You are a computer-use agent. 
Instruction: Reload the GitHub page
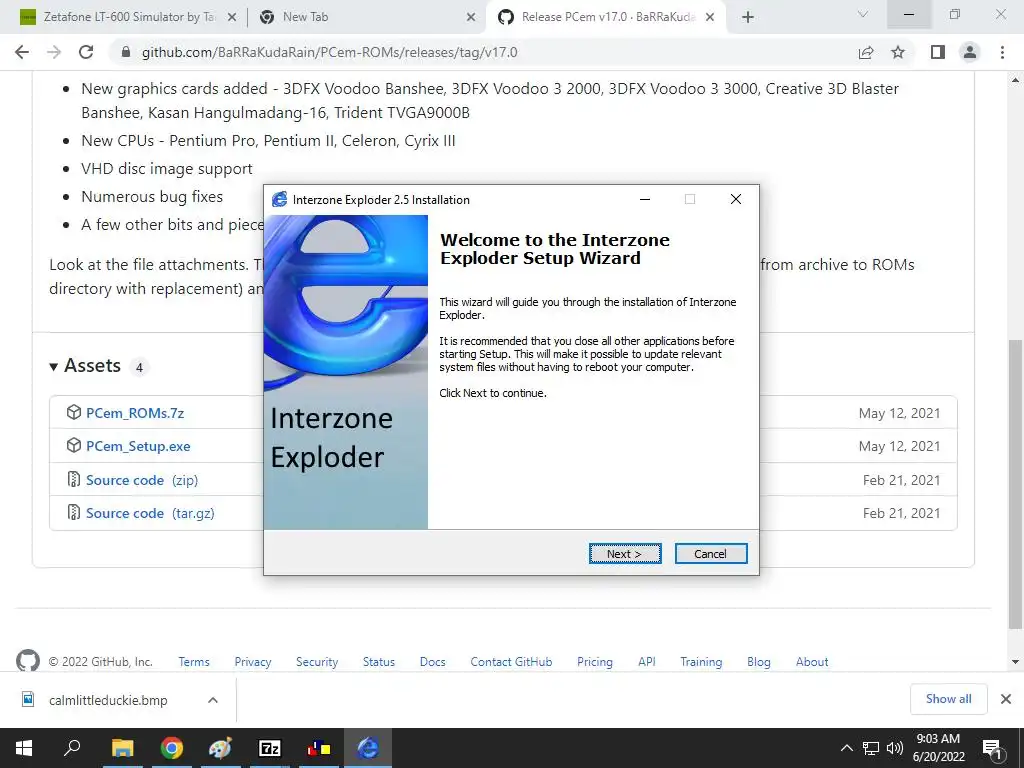86,52
